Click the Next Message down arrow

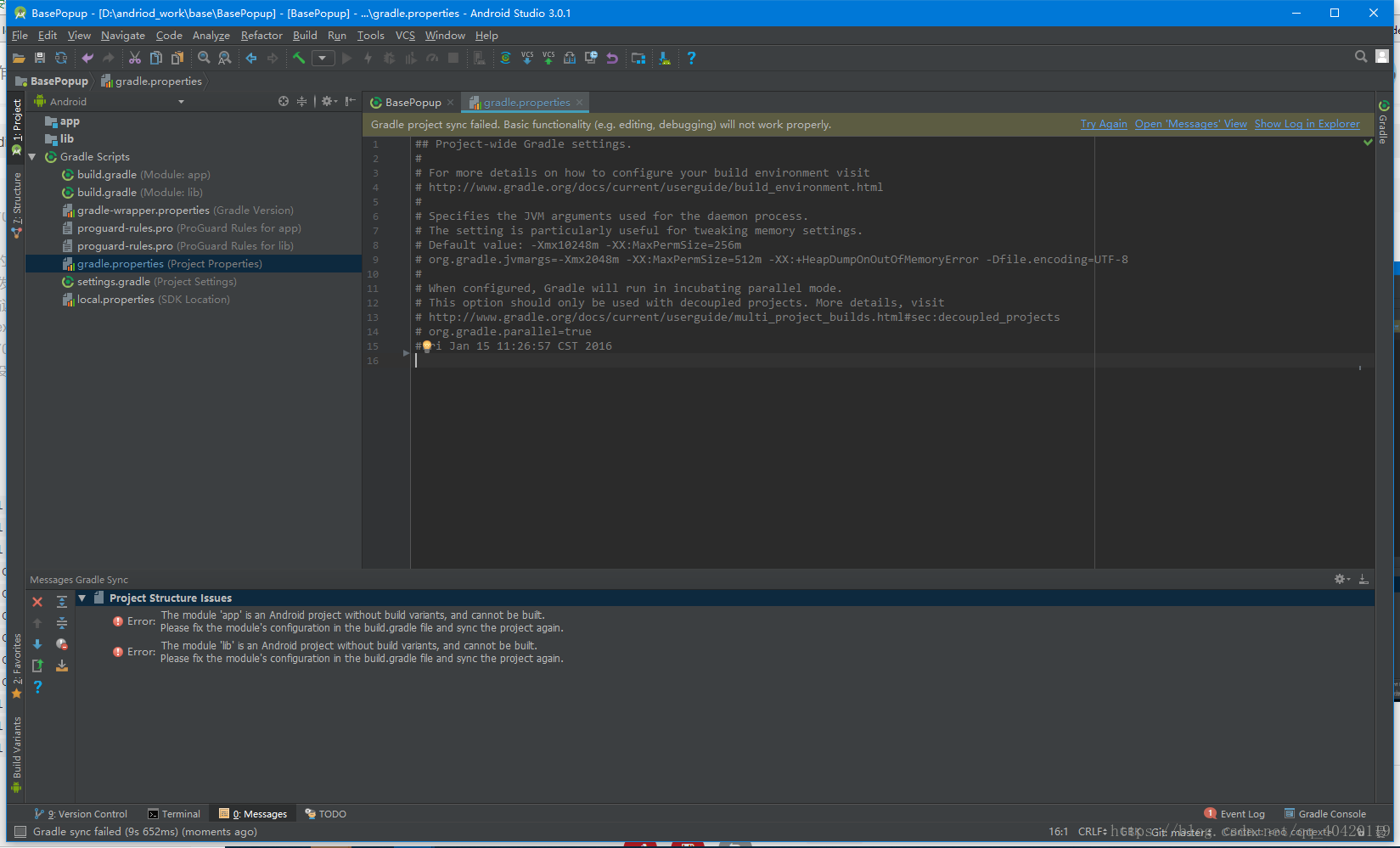tap(37, 644)
